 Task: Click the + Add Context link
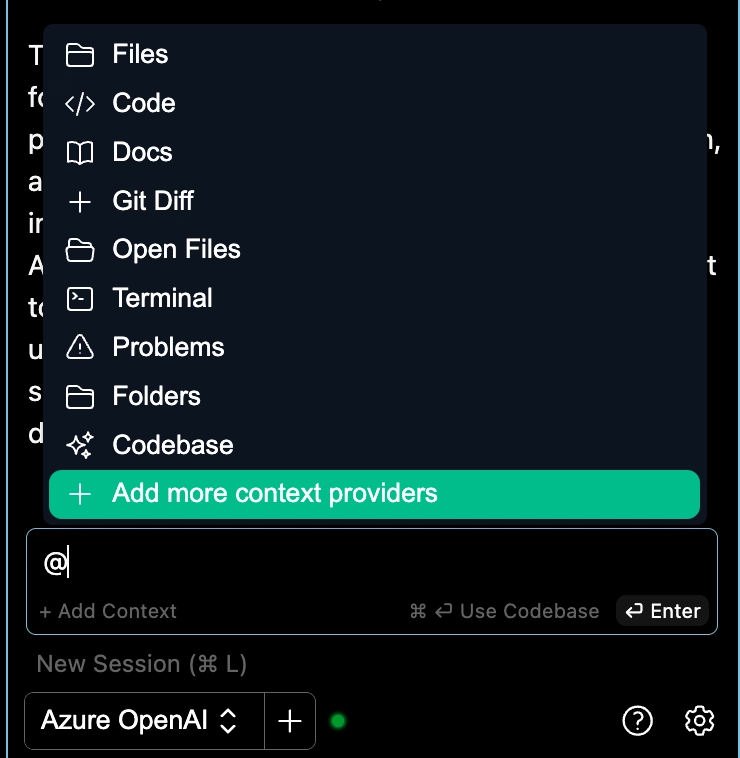pos(108,612)
